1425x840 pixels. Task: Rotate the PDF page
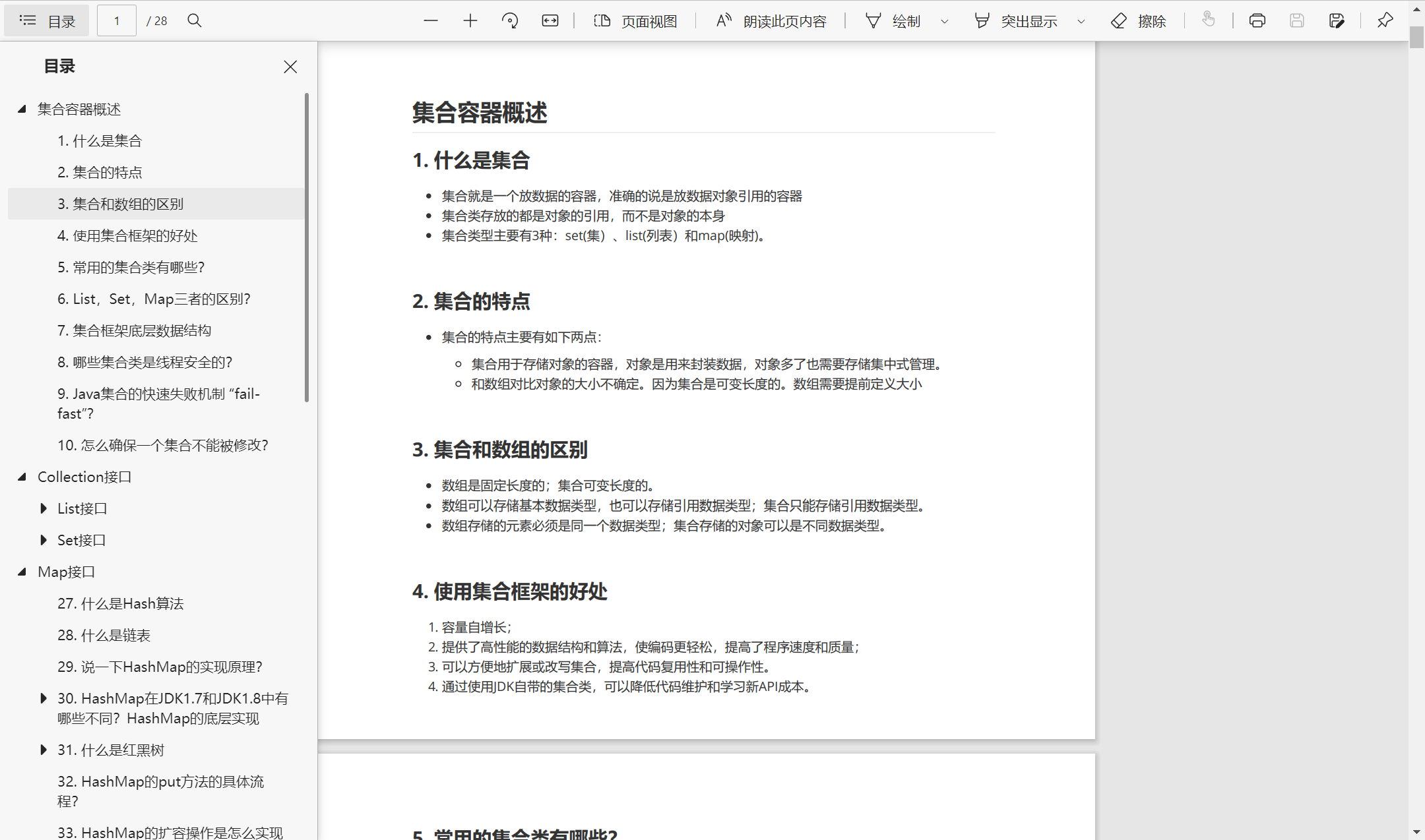[x=509, y=20]
